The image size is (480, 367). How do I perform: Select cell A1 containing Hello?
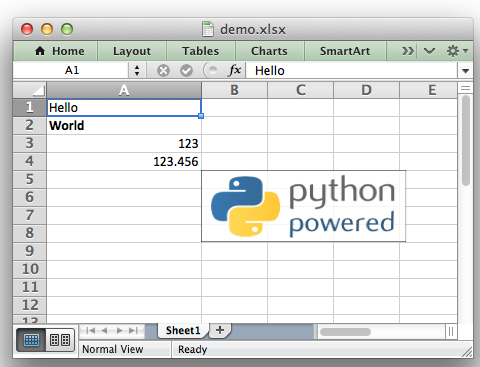point(124,108)
